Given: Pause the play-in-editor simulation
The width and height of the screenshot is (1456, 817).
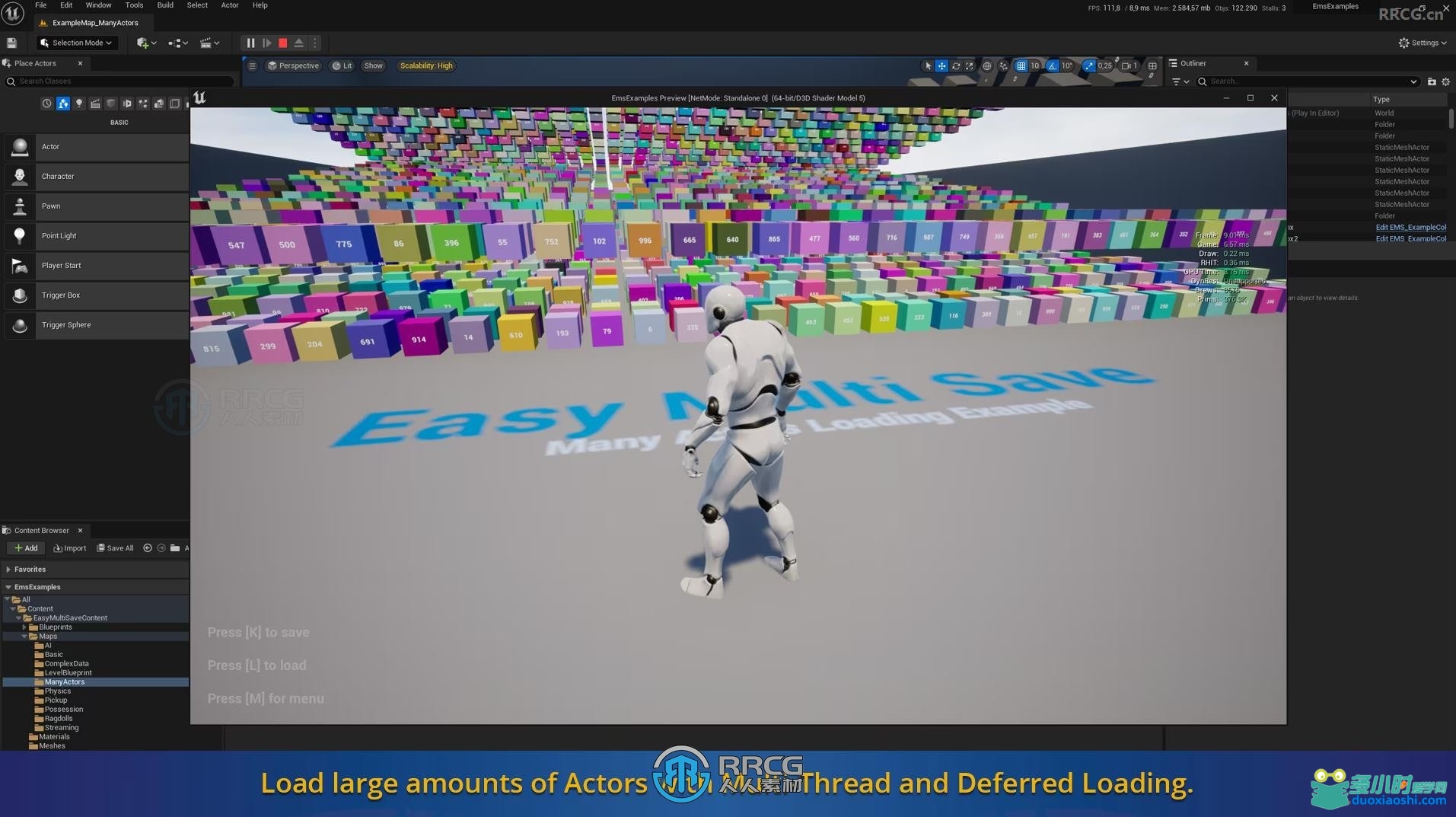Looking at the screenshot, I should pyautogui.click(x=250, y=43).
